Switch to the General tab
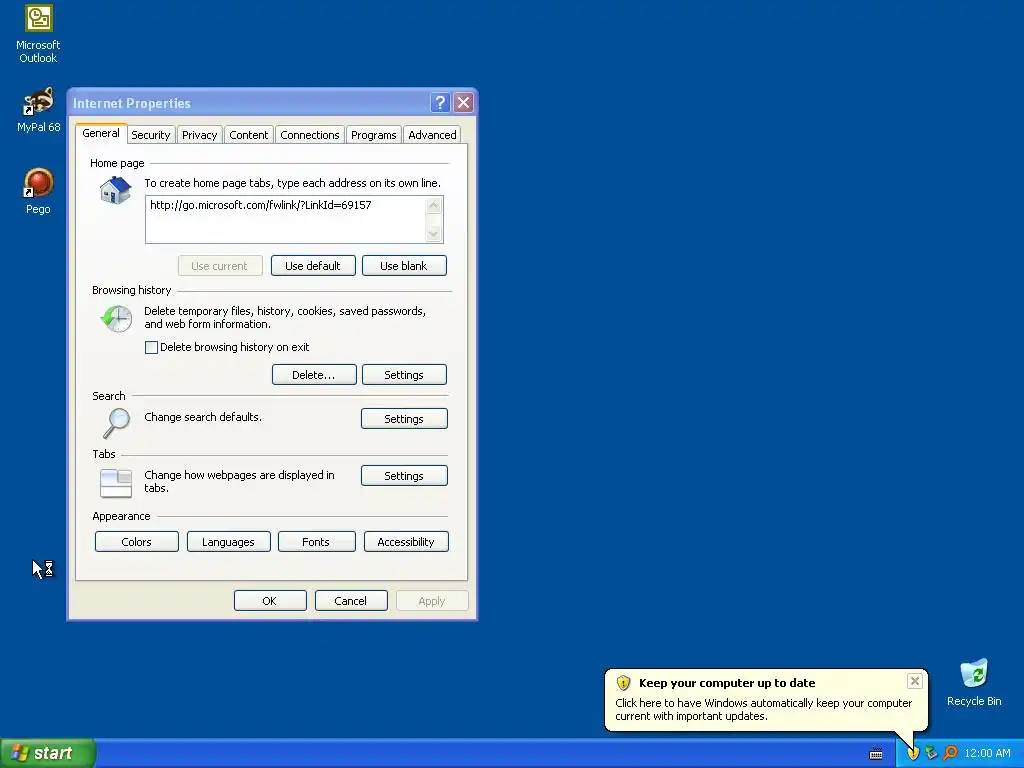 [x=101, y=133]
